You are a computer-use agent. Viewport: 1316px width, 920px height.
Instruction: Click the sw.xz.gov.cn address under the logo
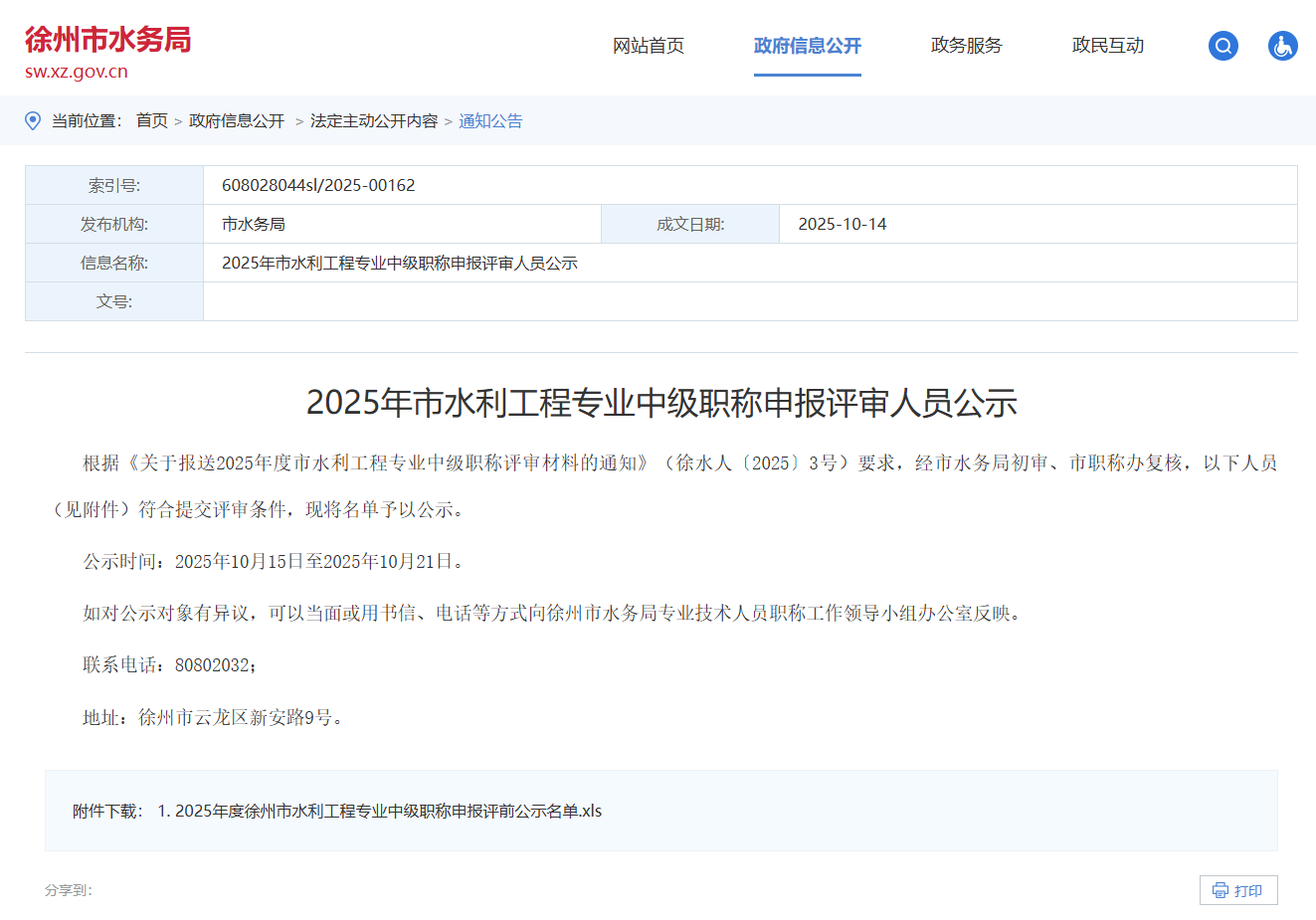(x=77, y=72)
